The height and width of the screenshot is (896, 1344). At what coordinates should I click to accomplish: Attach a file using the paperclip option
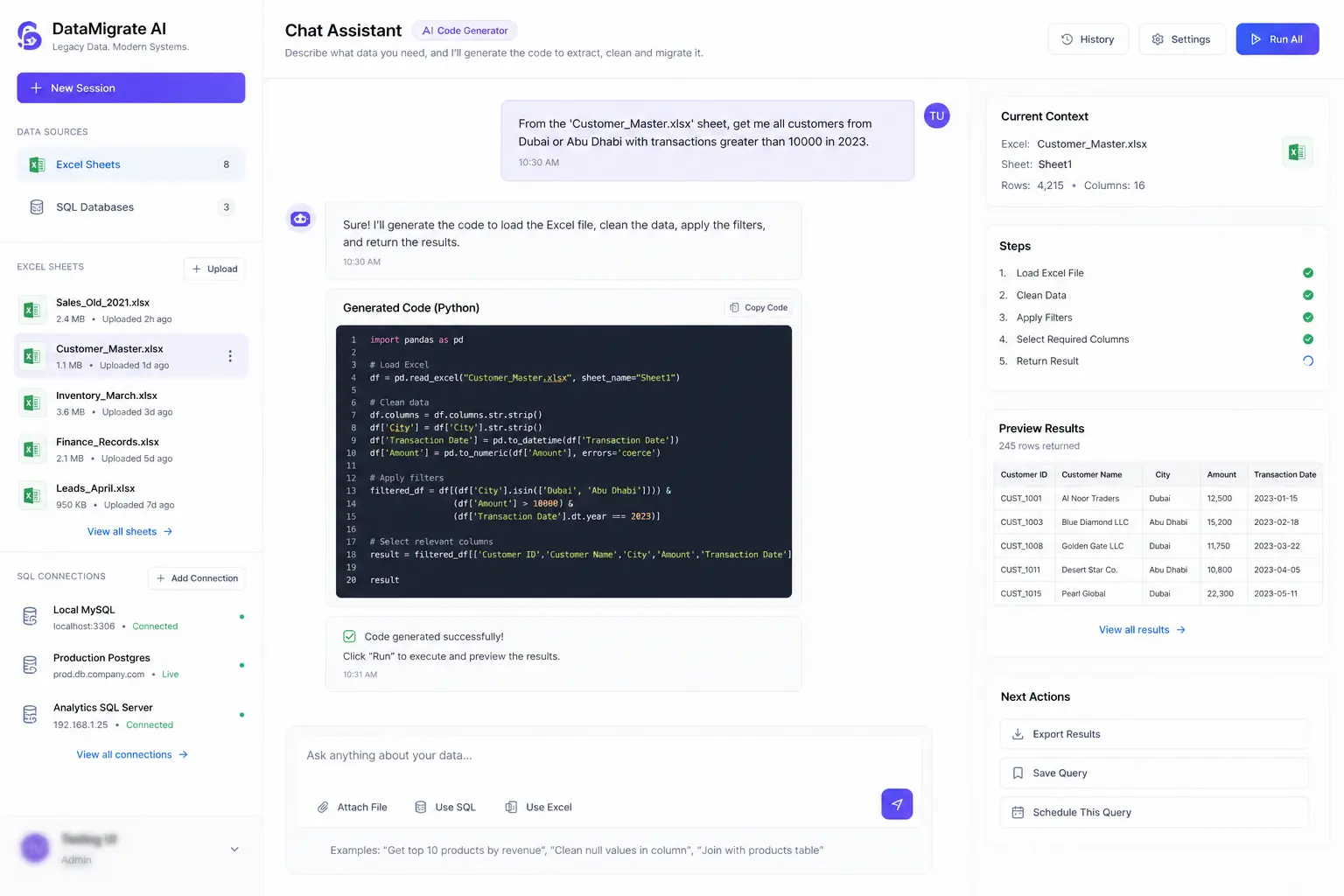click(x=352, y=807)
